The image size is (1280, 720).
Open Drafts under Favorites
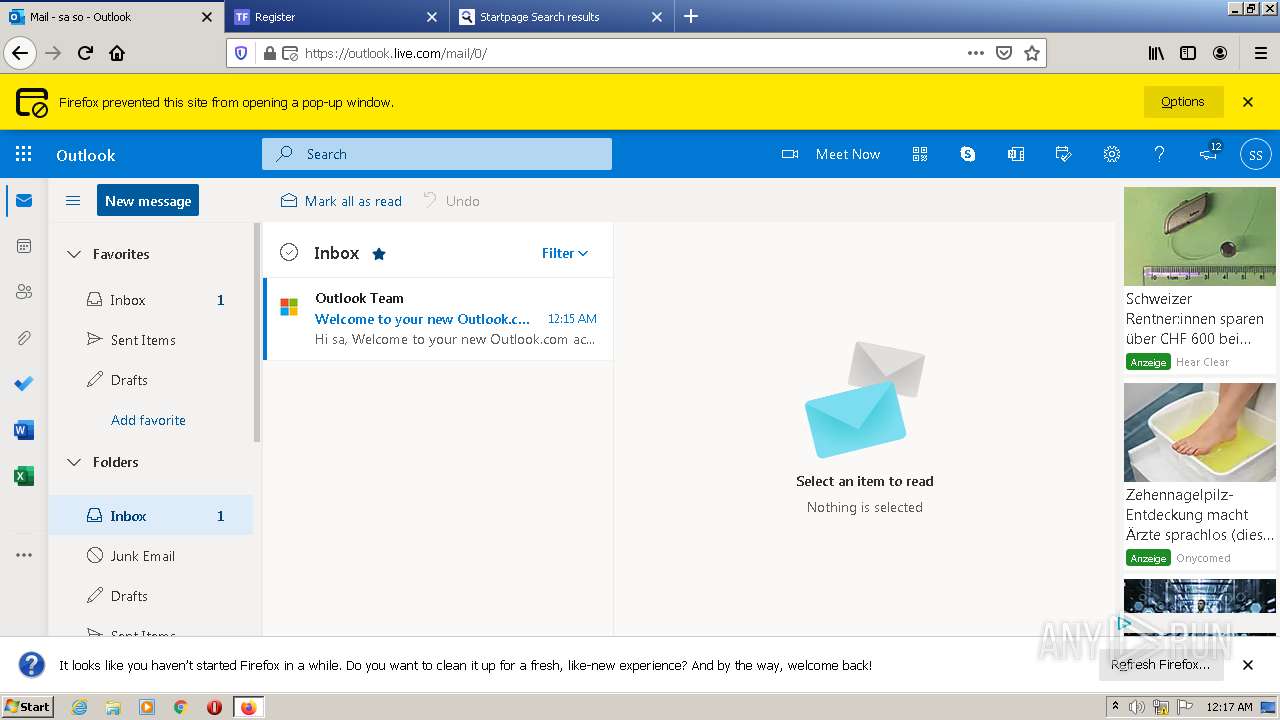[151, 380]
